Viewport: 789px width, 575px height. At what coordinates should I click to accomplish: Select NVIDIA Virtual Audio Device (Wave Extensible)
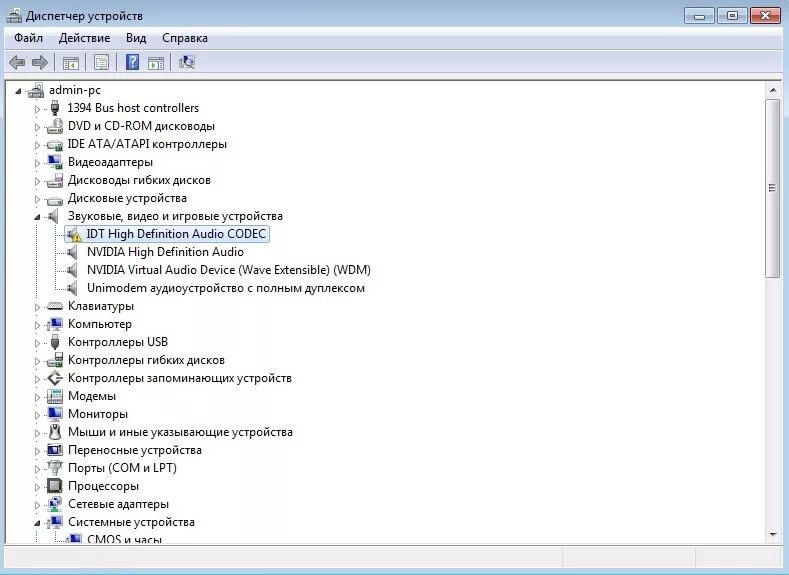pyautogui.click(x=228, y=270)
